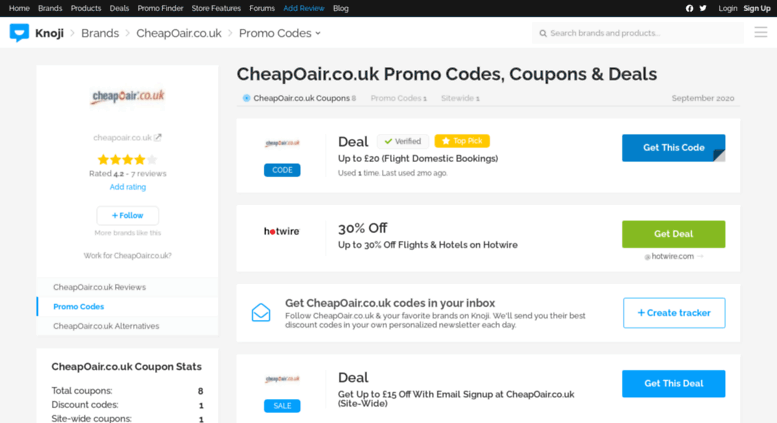Viewport: 777px width, 423px height.
Task: Click the envelope inbox icon
Action: (261, 313)
